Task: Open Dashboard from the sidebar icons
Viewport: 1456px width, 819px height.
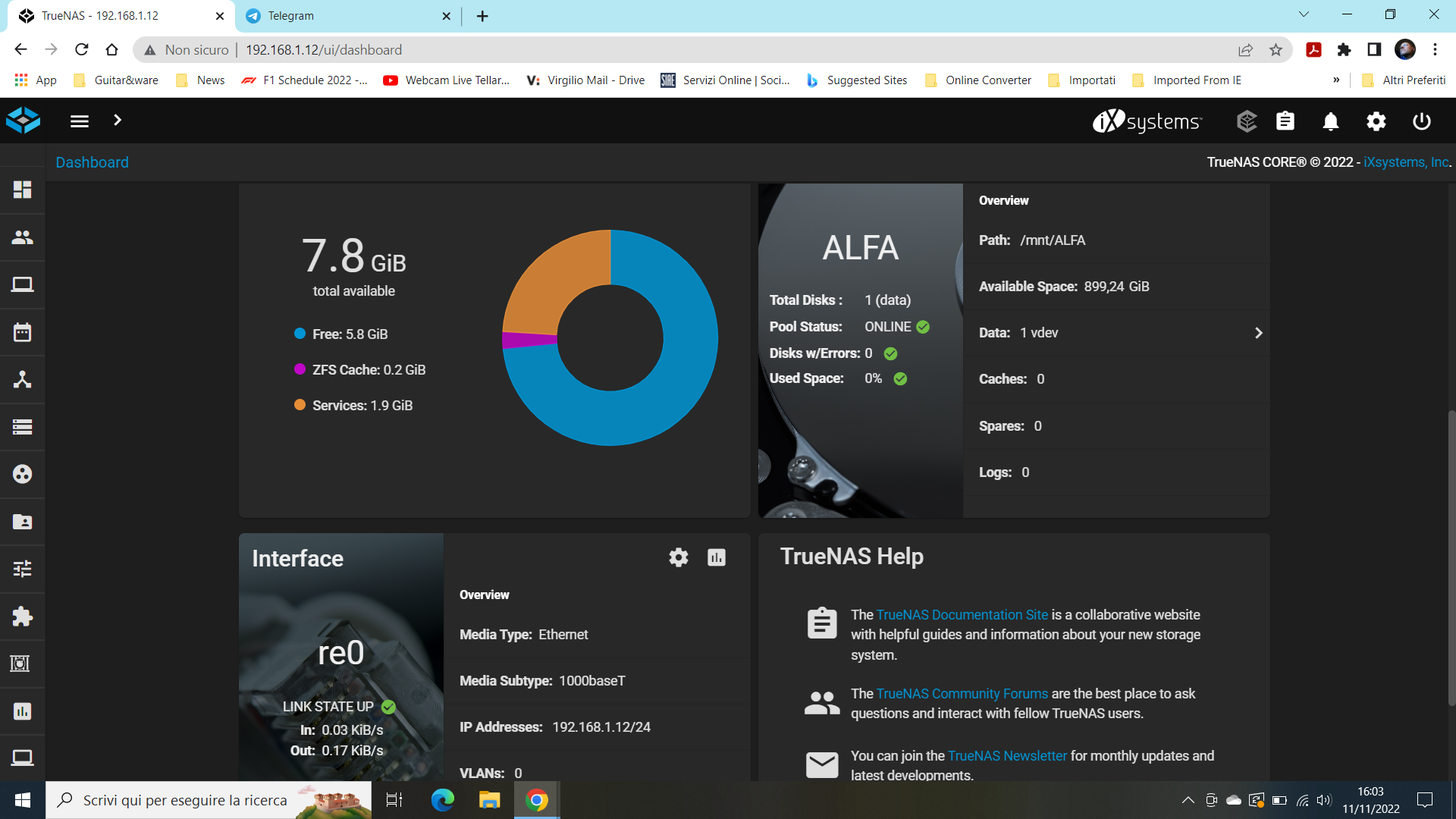Action: [x=22, y=190]
